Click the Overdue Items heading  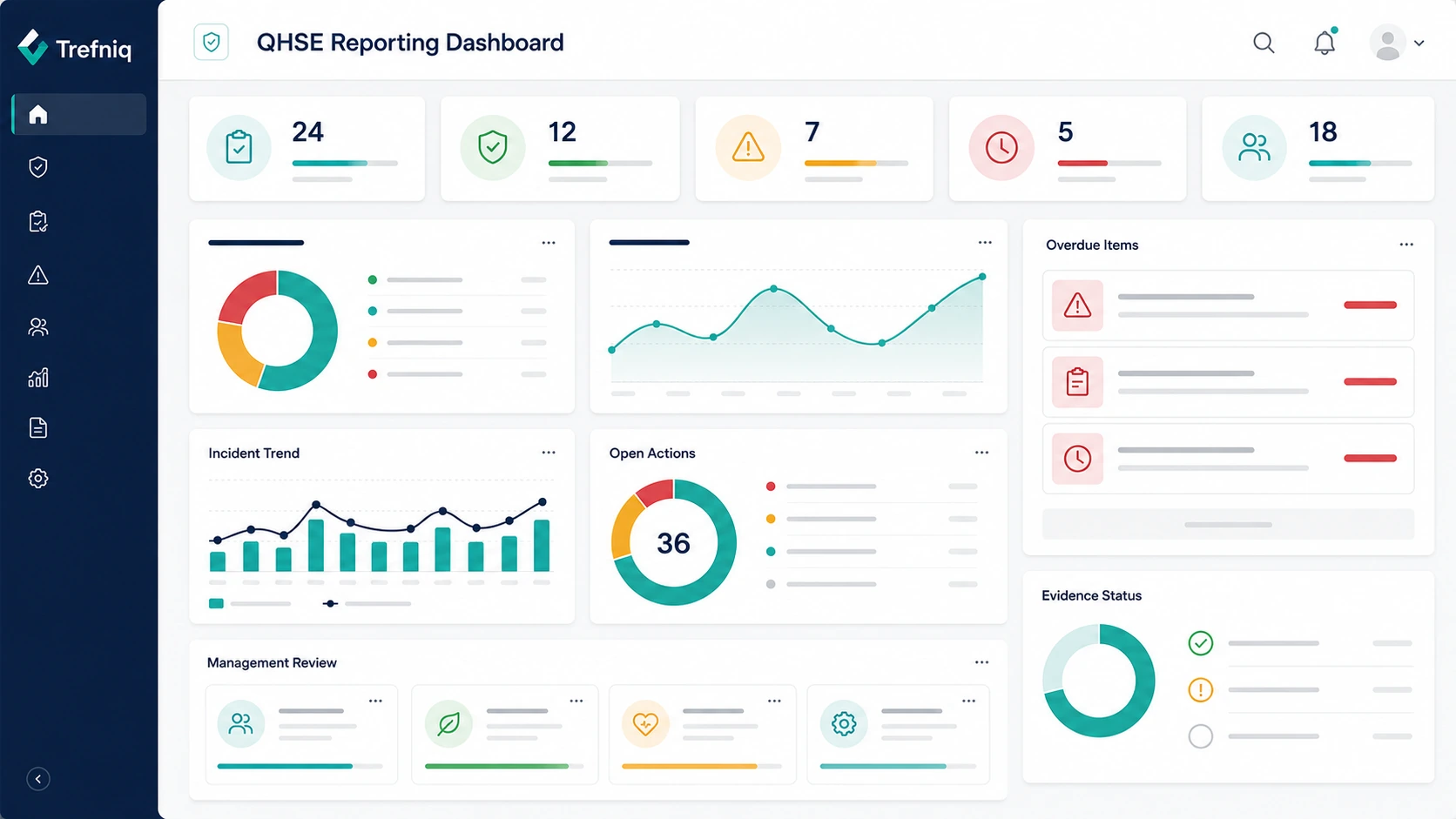1092,245
